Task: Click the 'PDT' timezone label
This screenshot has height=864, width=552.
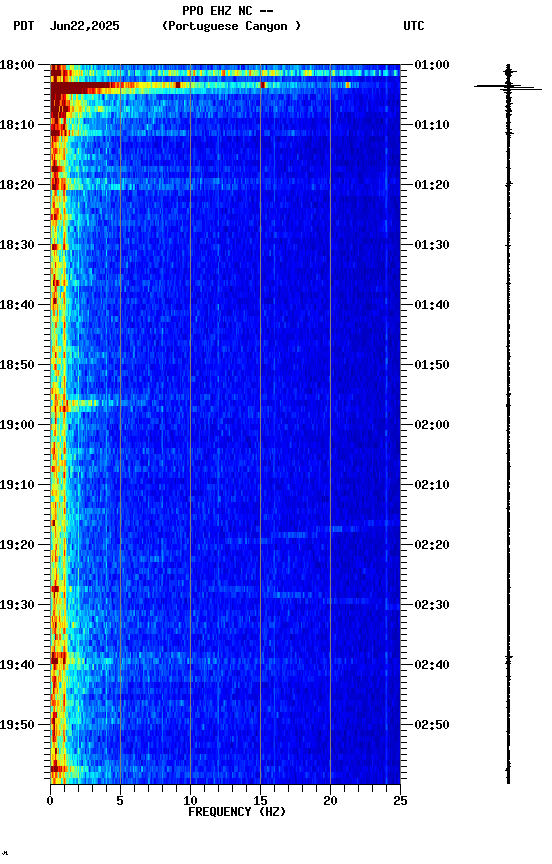Action: pyautogui.click(x=24, y=26)
